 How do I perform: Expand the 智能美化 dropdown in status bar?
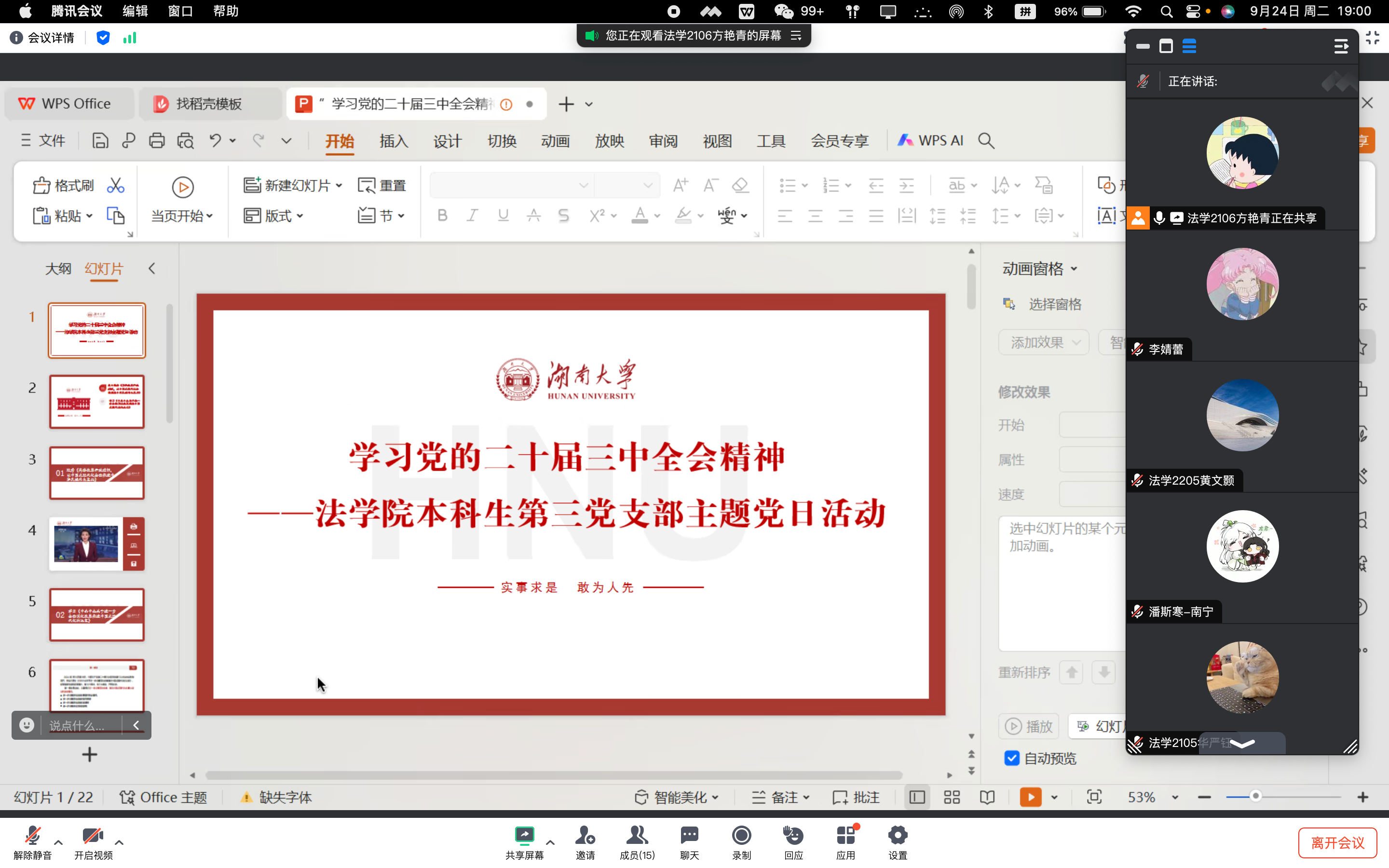[x=716, y=798]
